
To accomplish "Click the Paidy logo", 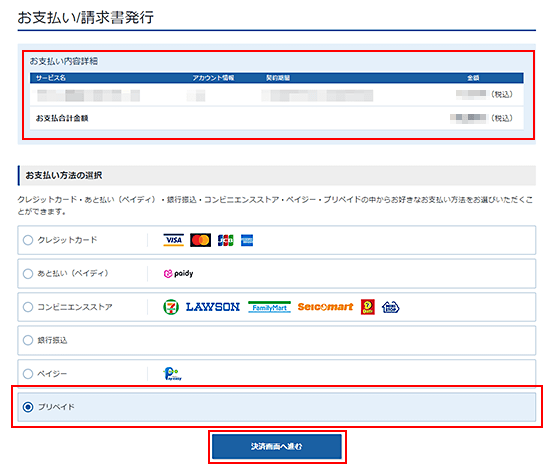I will coord(178,273).
